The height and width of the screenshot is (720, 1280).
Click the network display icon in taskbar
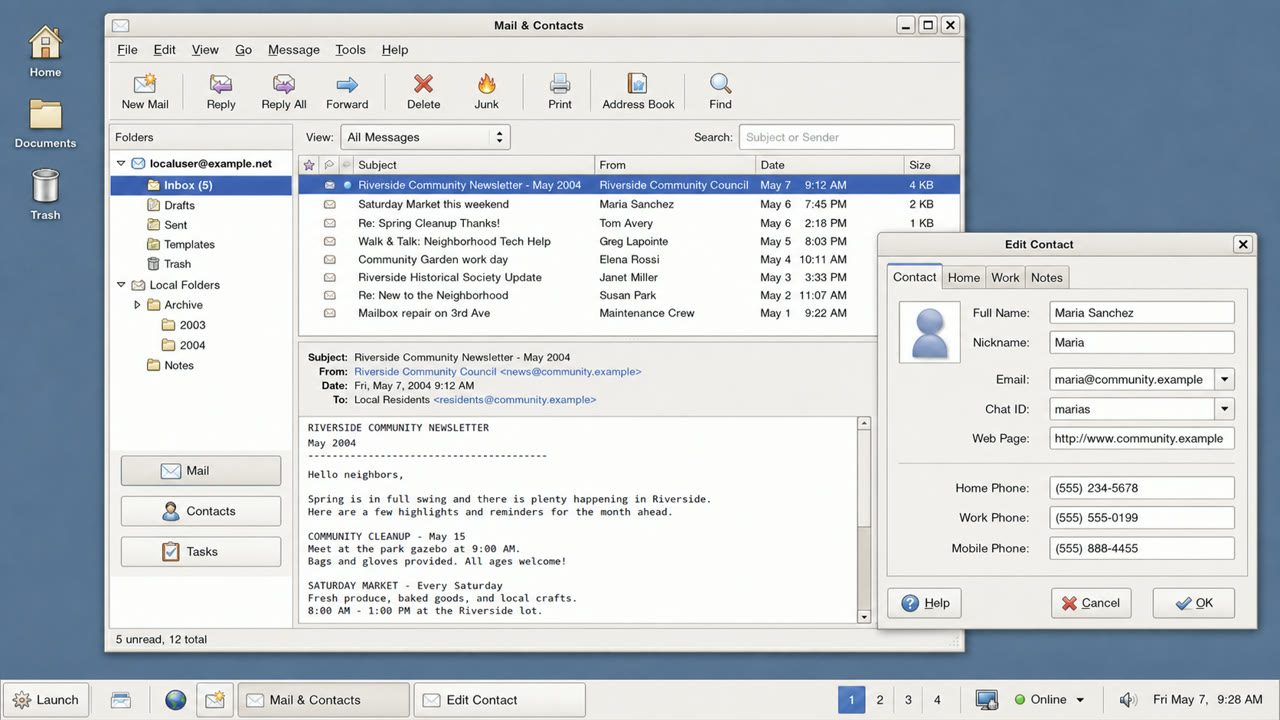click(987, 700)
